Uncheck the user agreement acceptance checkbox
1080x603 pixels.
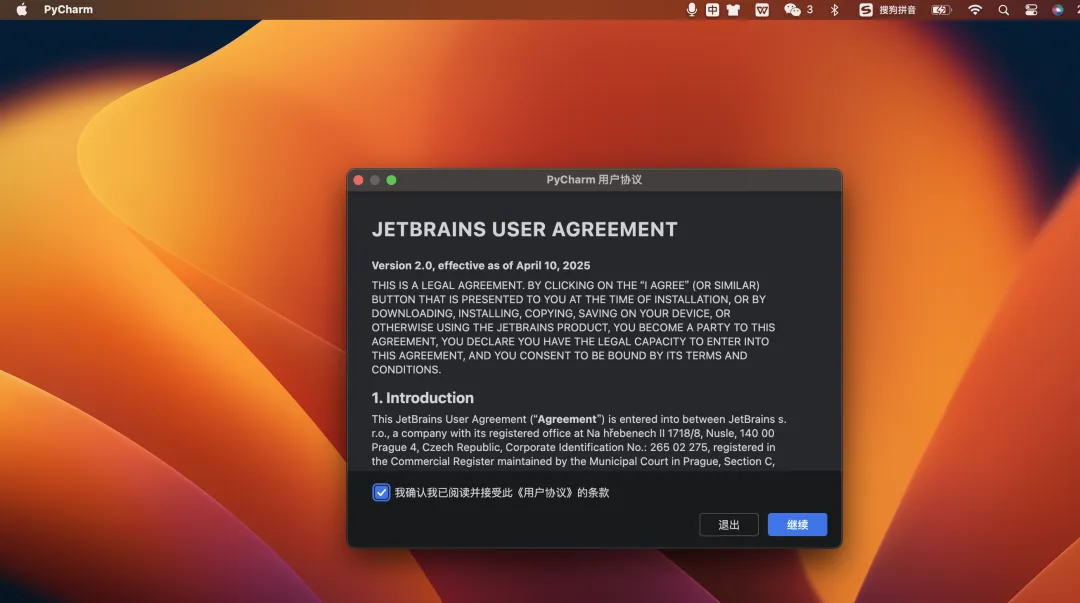pyautogui.click(x=381, y=492)
